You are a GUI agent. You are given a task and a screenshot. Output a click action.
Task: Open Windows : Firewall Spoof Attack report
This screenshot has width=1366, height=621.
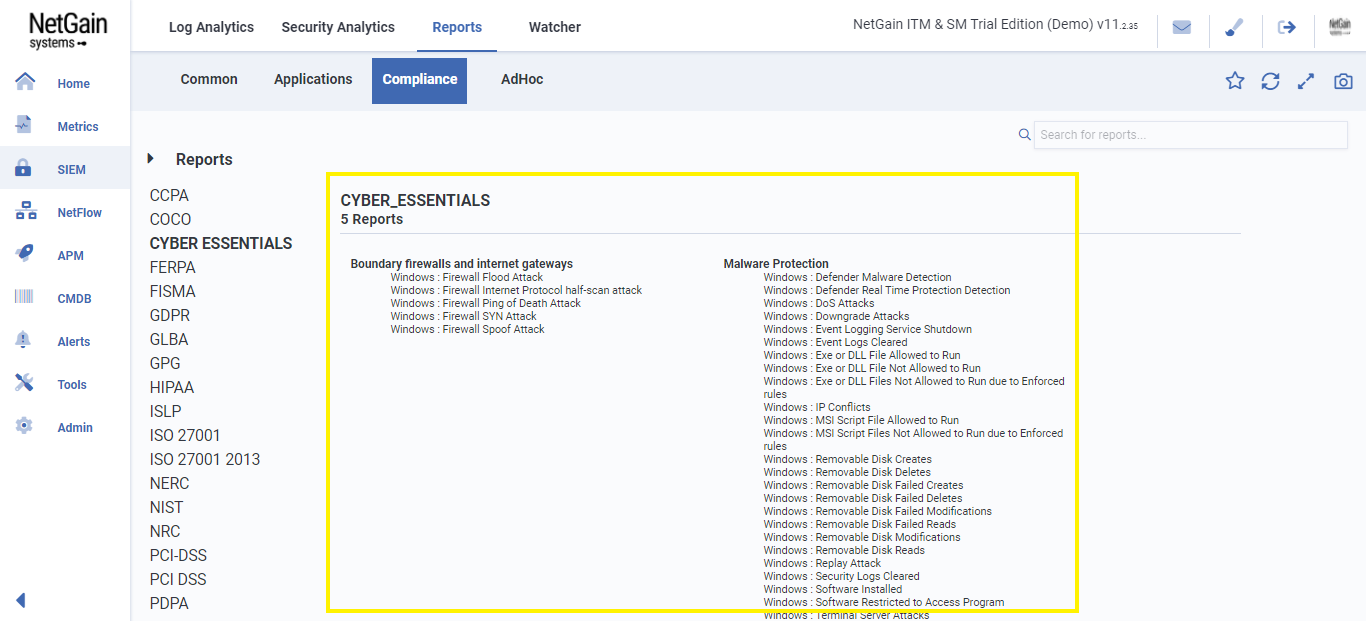click(468, 329)
